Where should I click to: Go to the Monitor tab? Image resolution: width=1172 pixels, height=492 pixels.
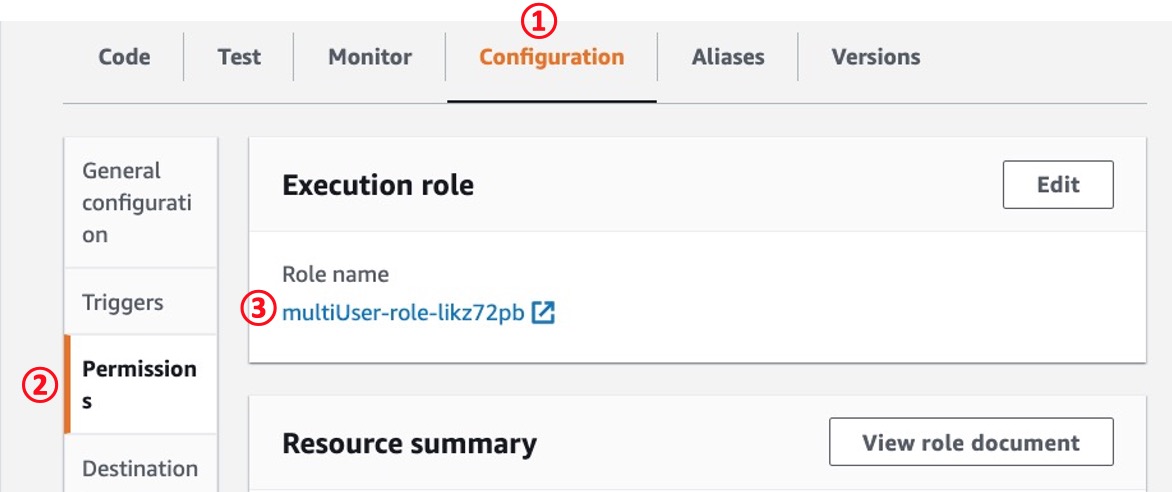[x=370, y=57]
